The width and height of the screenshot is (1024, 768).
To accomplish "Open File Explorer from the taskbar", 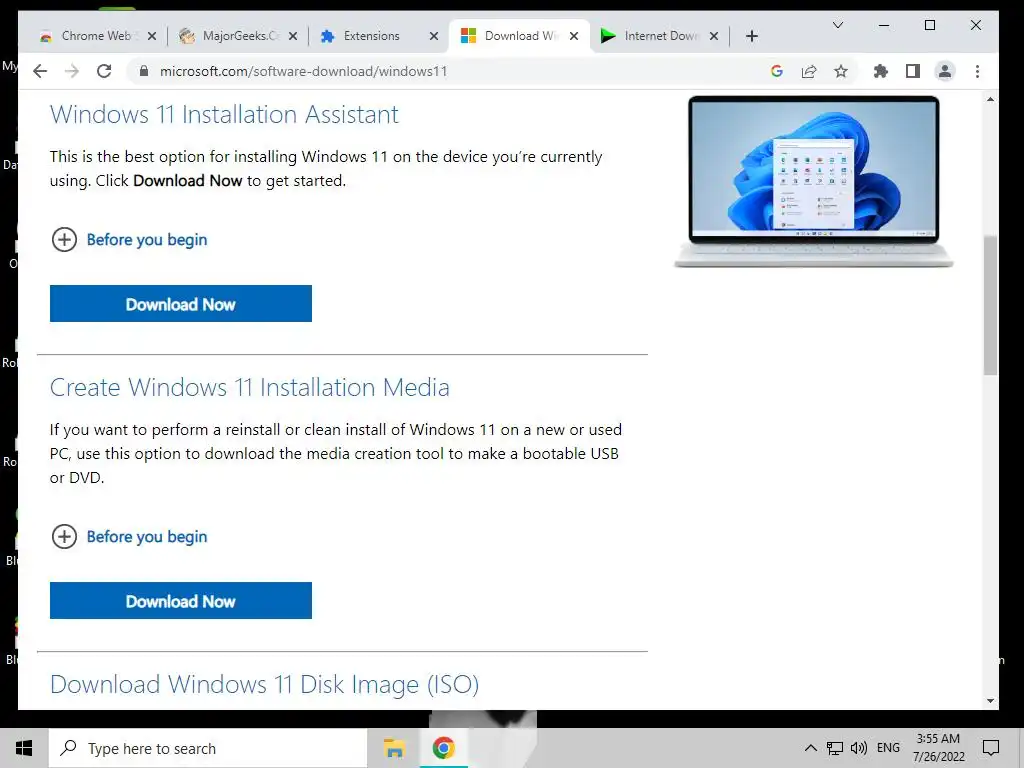I will [394, 748].
